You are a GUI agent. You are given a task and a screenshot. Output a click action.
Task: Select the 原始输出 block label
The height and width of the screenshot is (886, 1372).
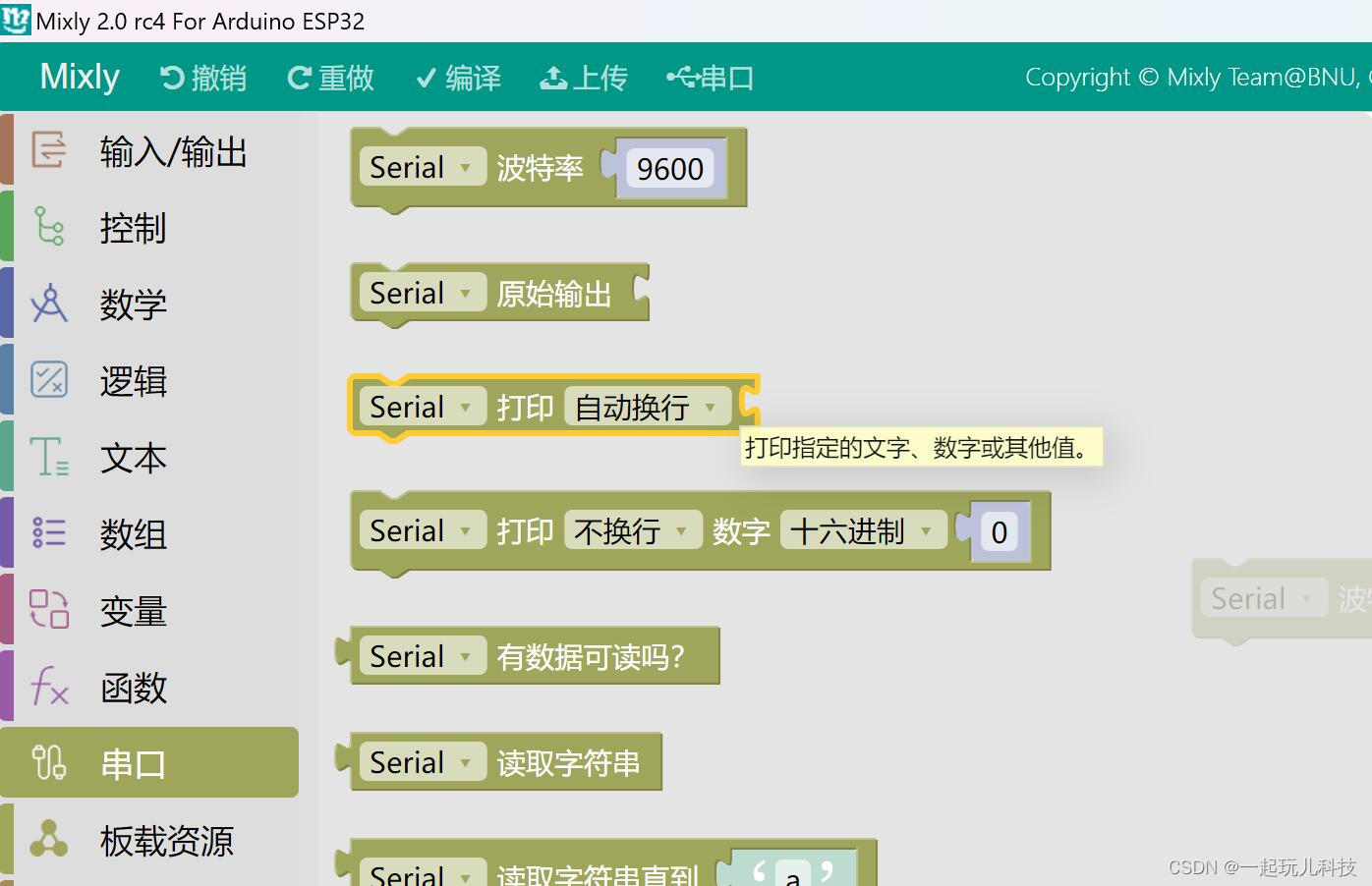(554, 294)
